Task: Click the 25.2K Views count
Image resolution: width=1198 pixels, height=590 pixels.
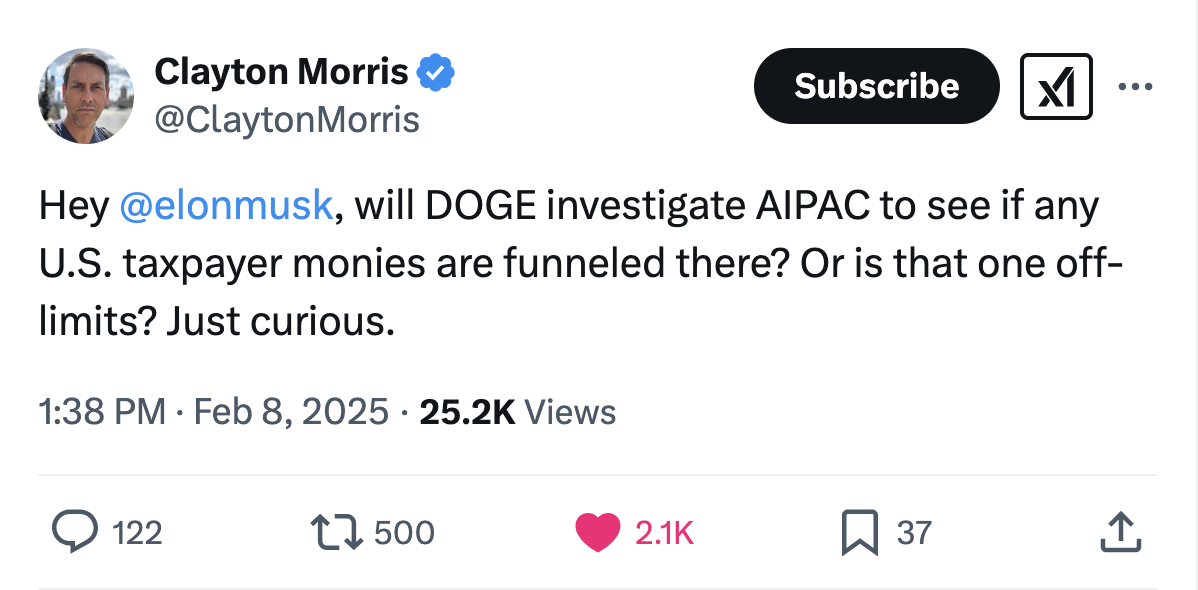Action: click(517, 413)
